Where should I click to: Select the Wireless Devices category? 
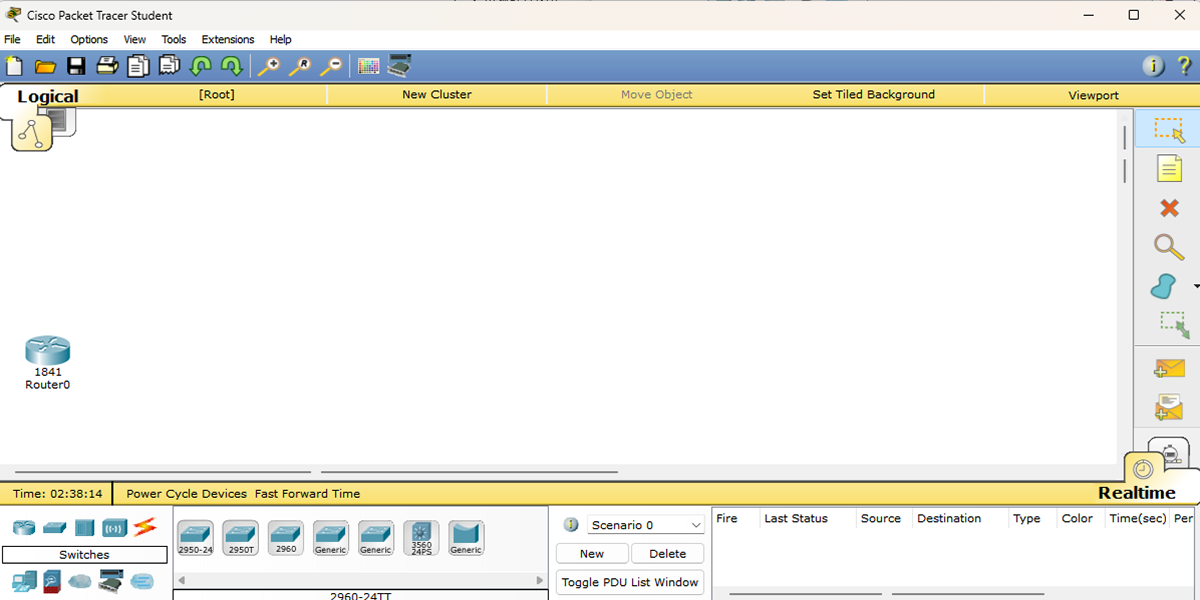tap(114, 527)
